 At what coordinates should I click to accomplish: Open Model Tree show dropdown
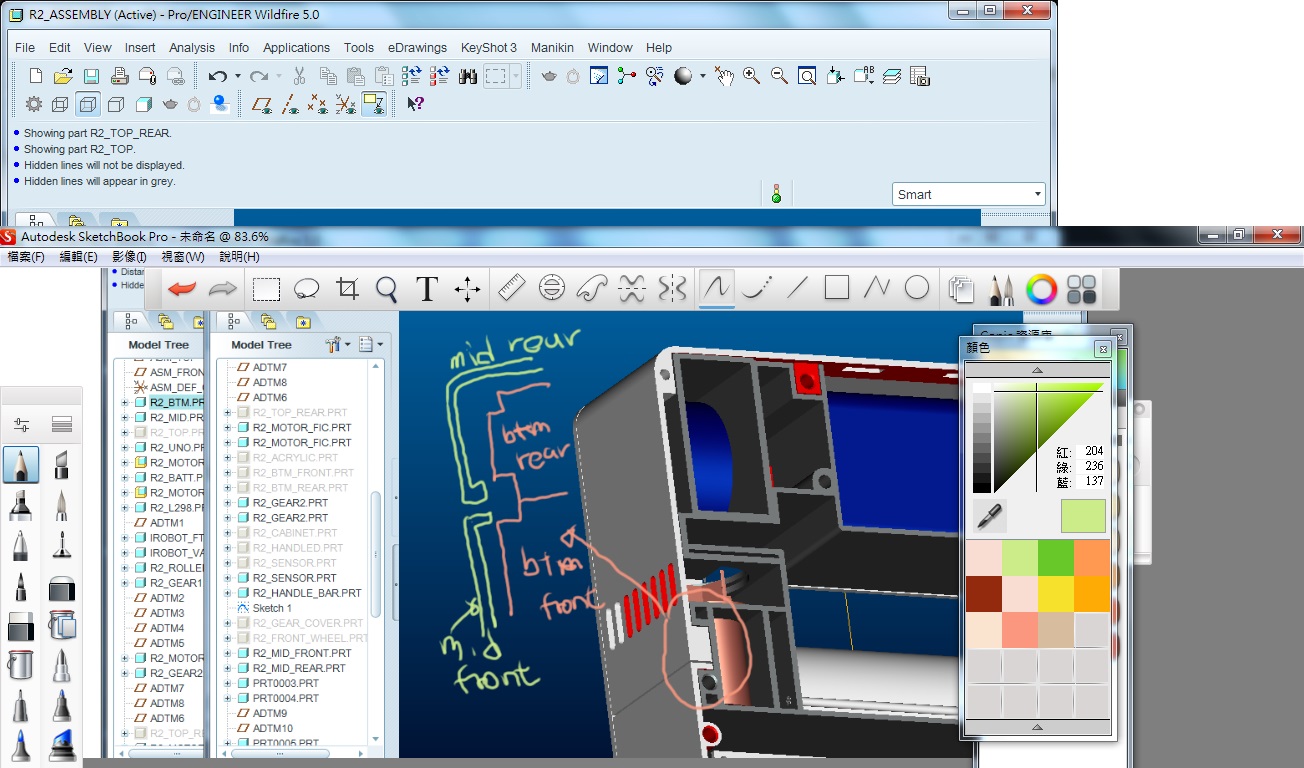(x=371, y=344)
